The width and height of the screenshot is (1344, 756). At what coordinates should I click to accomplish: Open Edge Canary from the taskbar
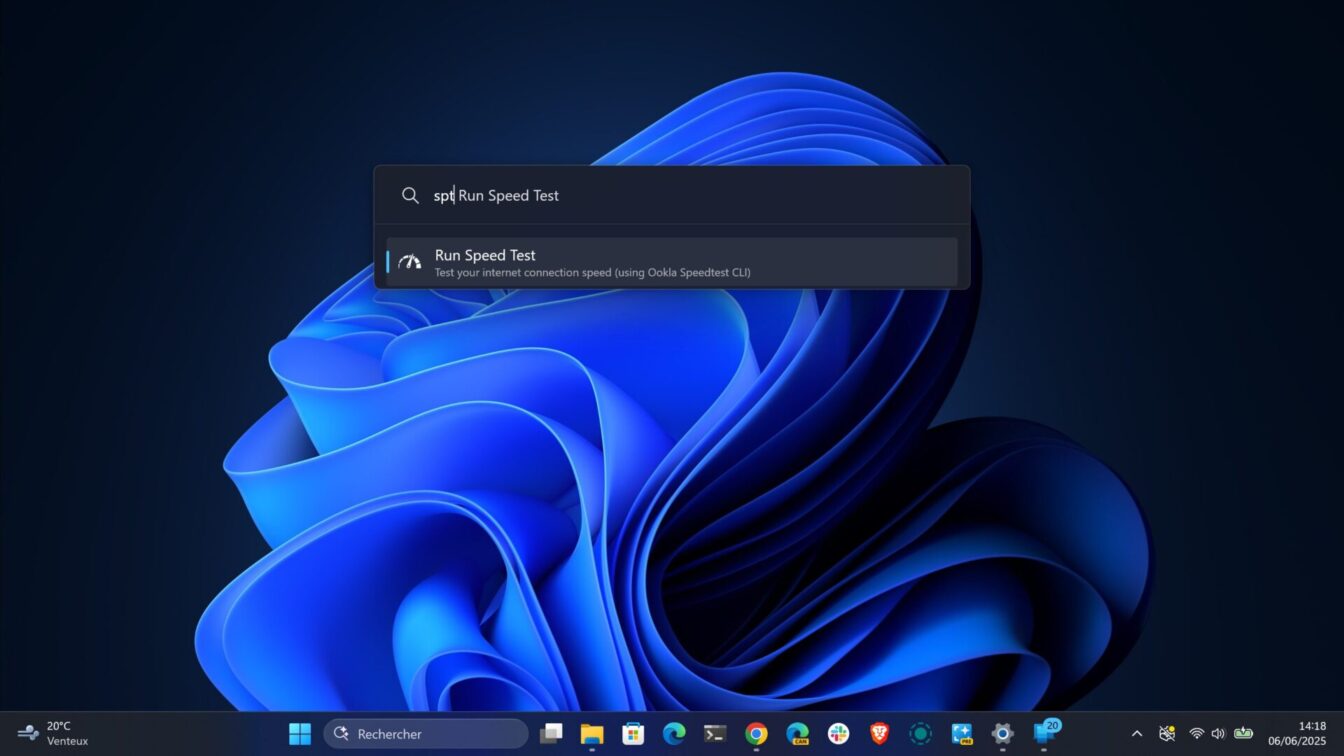pos(797,734)
